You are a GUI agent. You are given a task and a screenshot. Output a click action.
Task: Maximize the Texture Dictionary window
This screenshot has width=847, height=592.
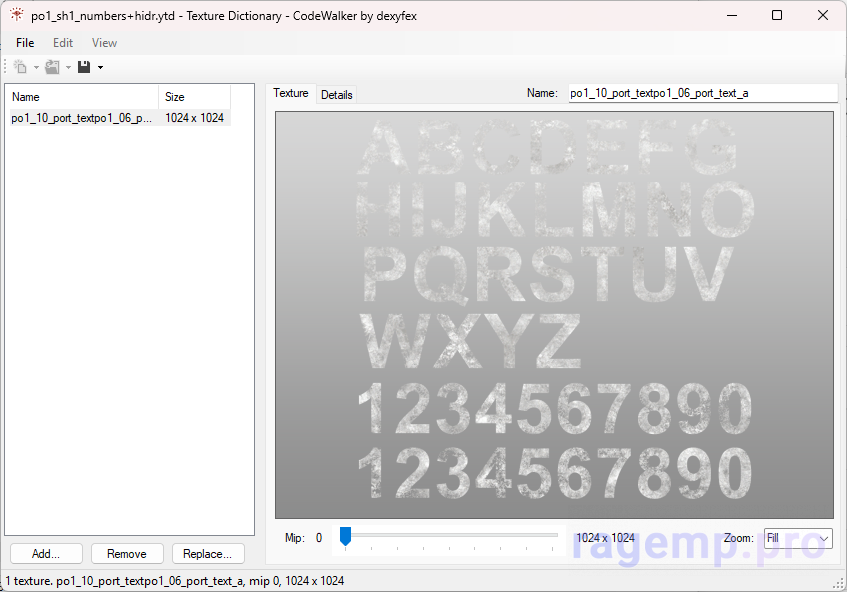(x=777, y=15)
